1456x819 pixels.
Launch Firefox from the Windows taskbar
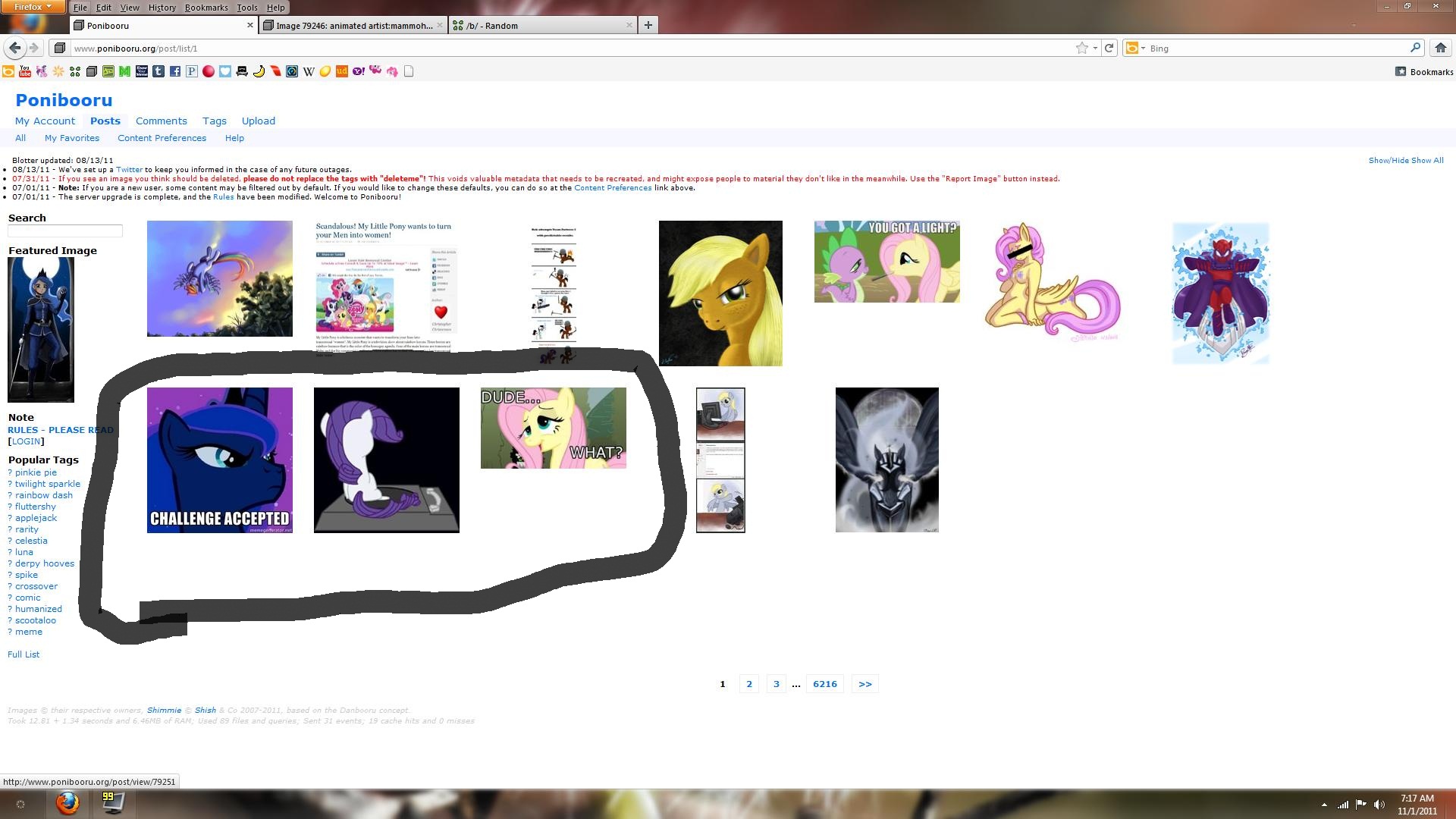click(67, 802)
